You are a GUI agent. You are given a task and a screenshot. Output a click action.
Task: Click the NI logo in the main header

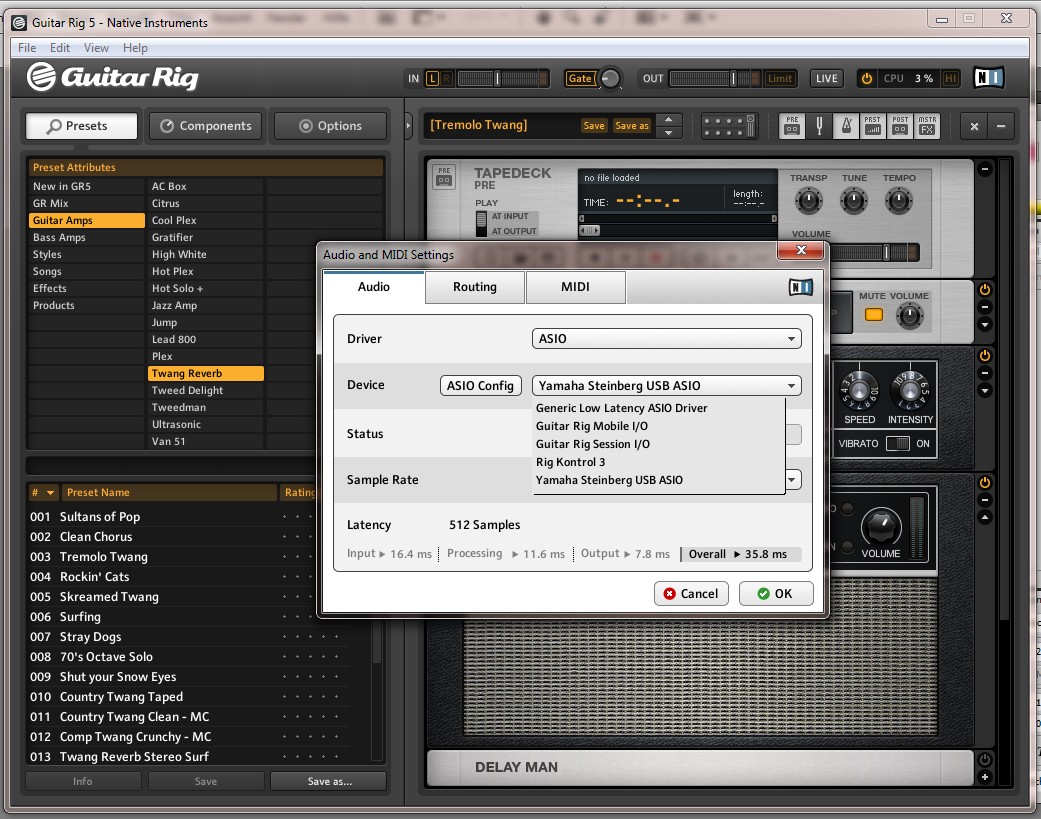pos(989,78)
